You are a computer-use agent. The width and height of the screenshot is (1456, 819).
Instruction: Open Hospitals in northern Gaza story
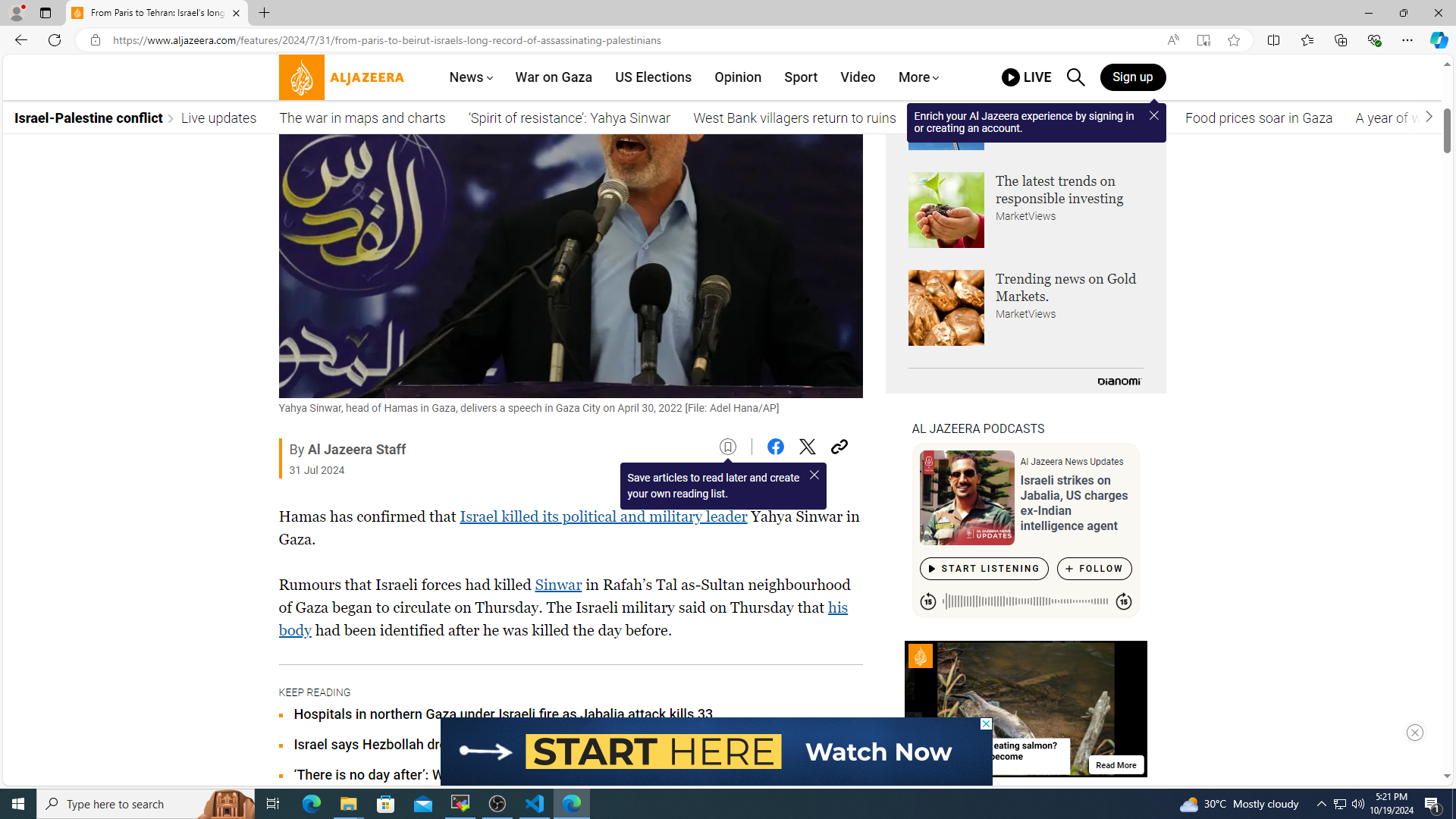click(503, 714)
